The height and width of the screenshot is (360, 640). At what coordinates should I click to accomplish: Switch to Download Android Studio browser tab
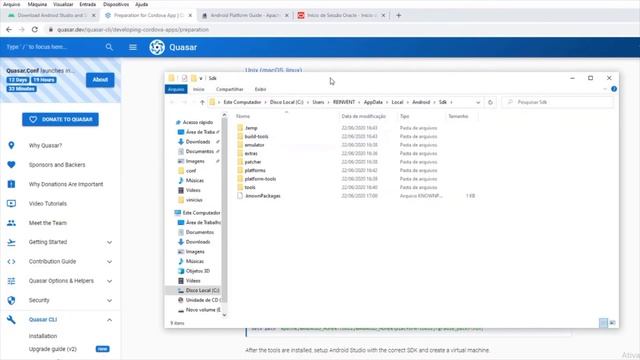(x=52, y=16)
